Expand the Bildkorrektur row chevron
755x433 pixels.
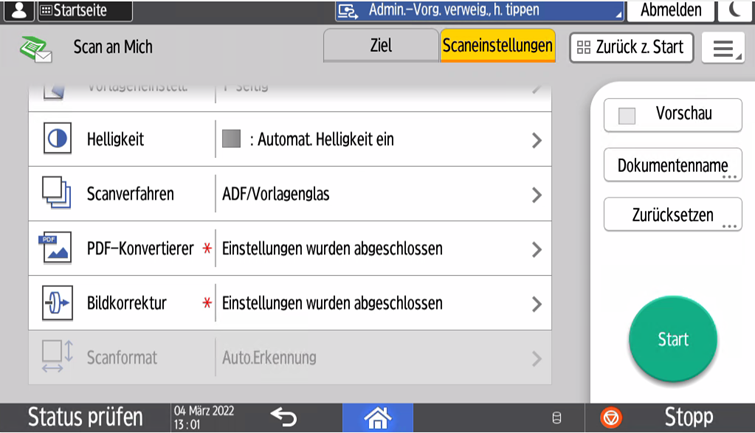tap(536, 304)
